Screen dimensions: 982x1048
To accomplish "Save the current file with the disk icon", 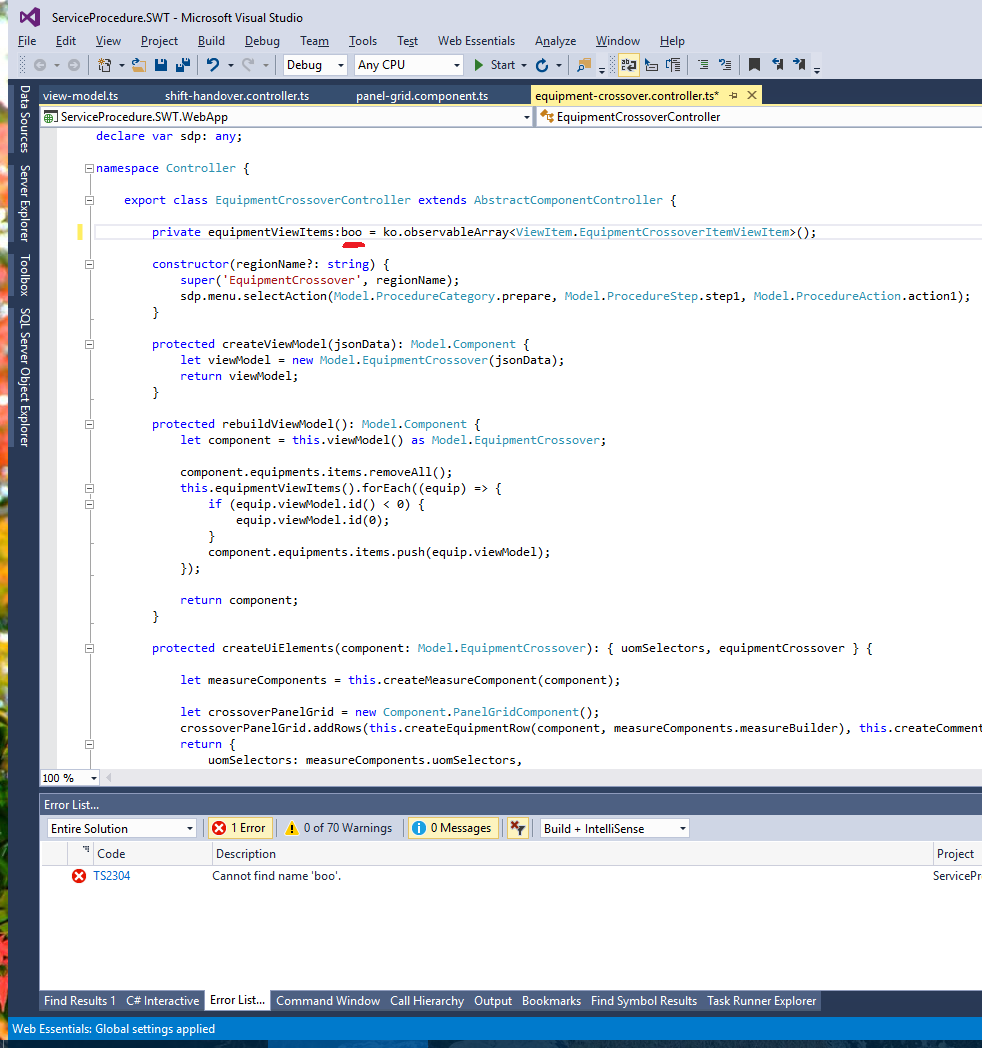I will (160, 65).
